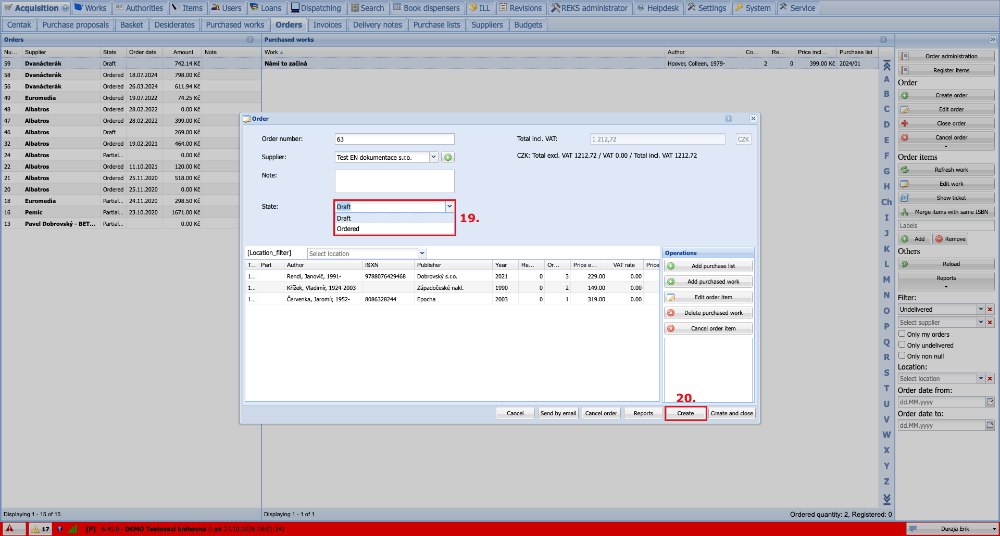
Task: Click the Remove label button
Action: click(x=950, y=239)
